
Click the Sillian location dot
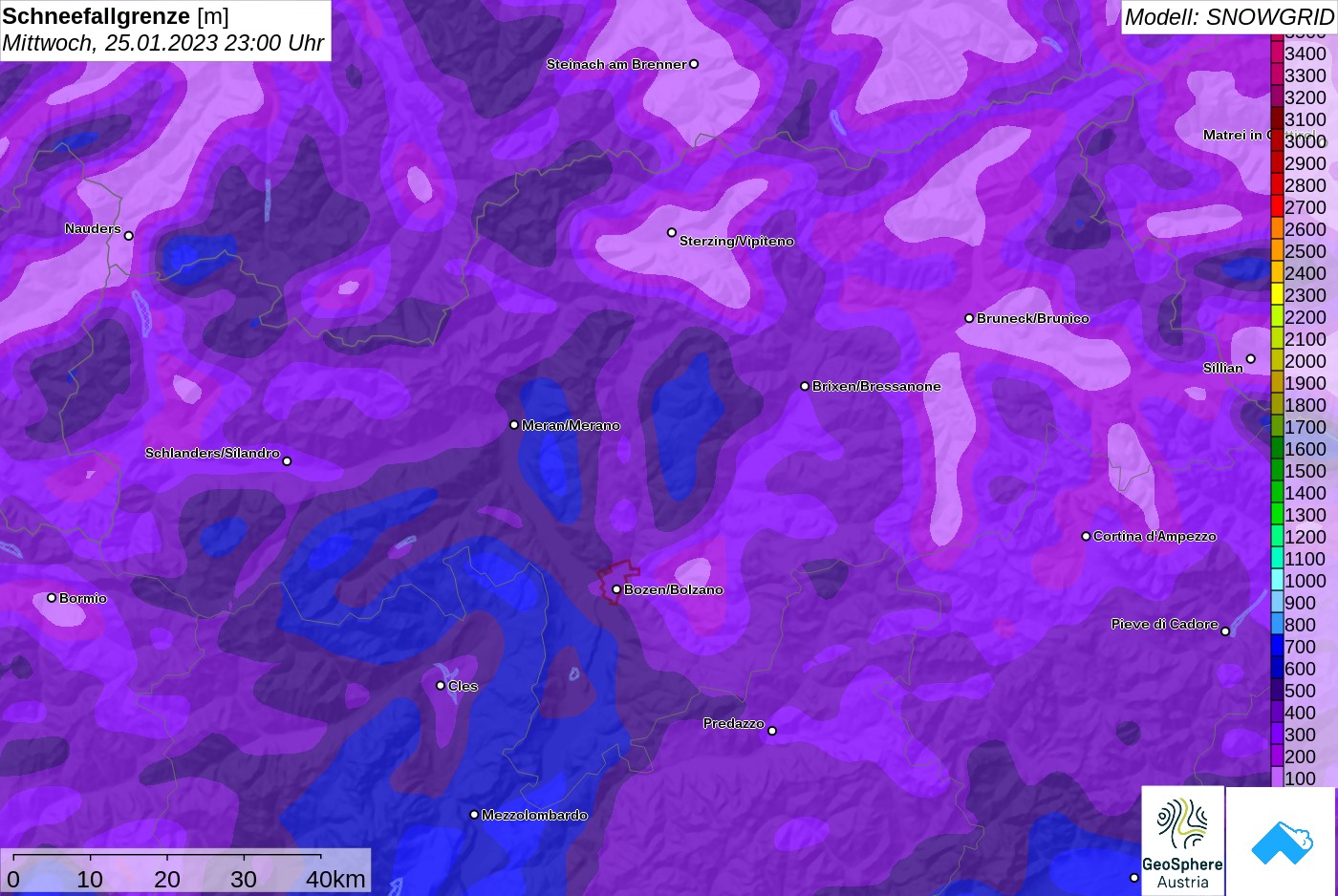click(1250, 359)
